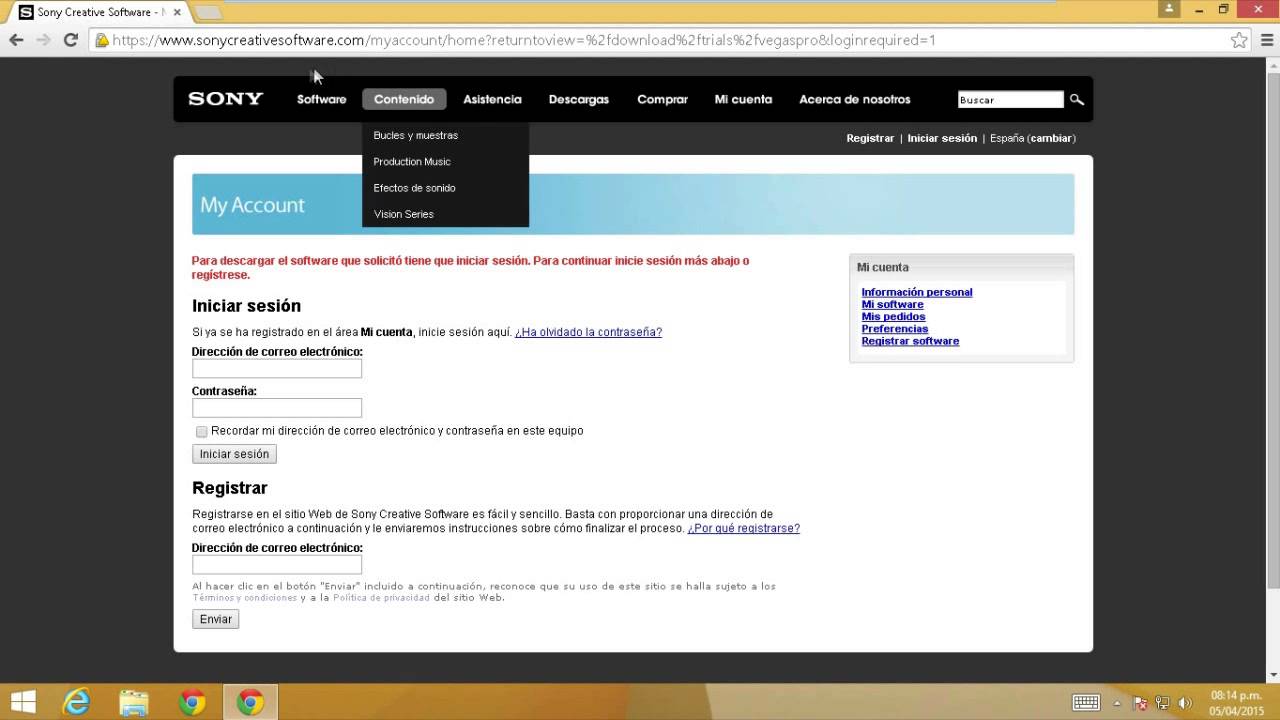This screenshot has height=720, width=1280.
Task: Click the taskbar clock and date
Action: 1236,703
